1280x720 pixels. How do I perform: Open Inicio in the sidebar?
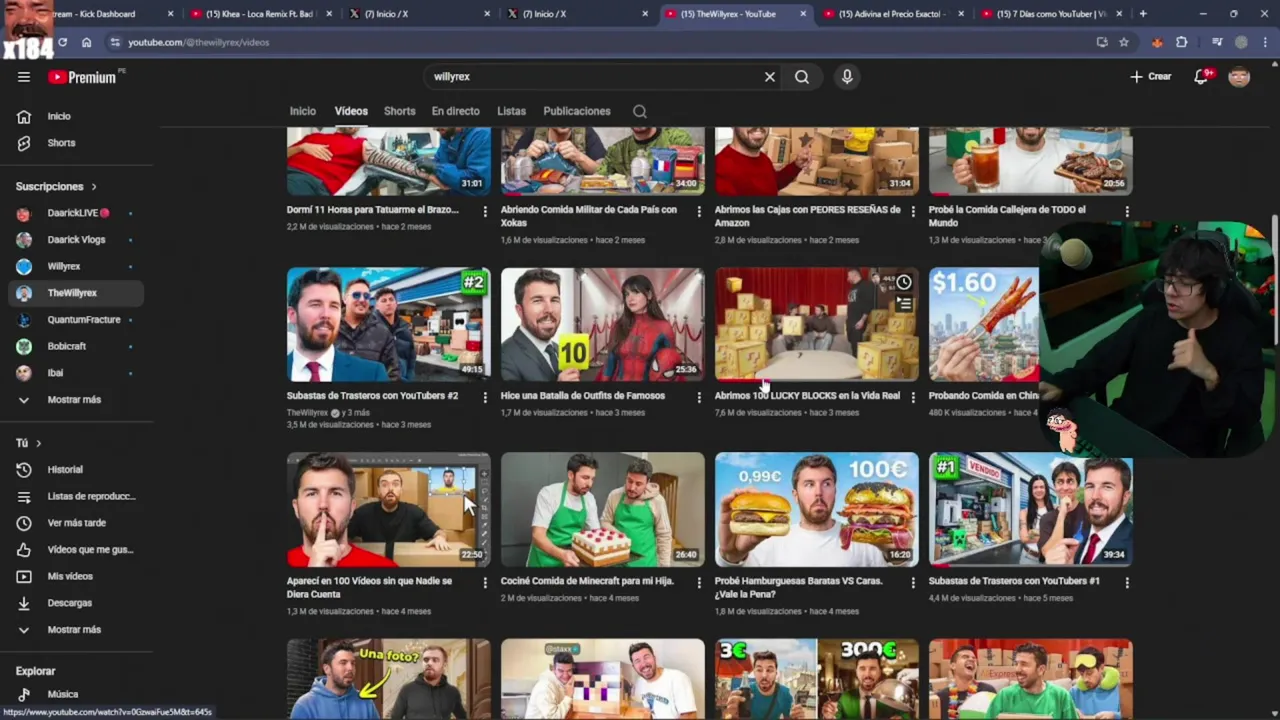[x=76, y=116]
